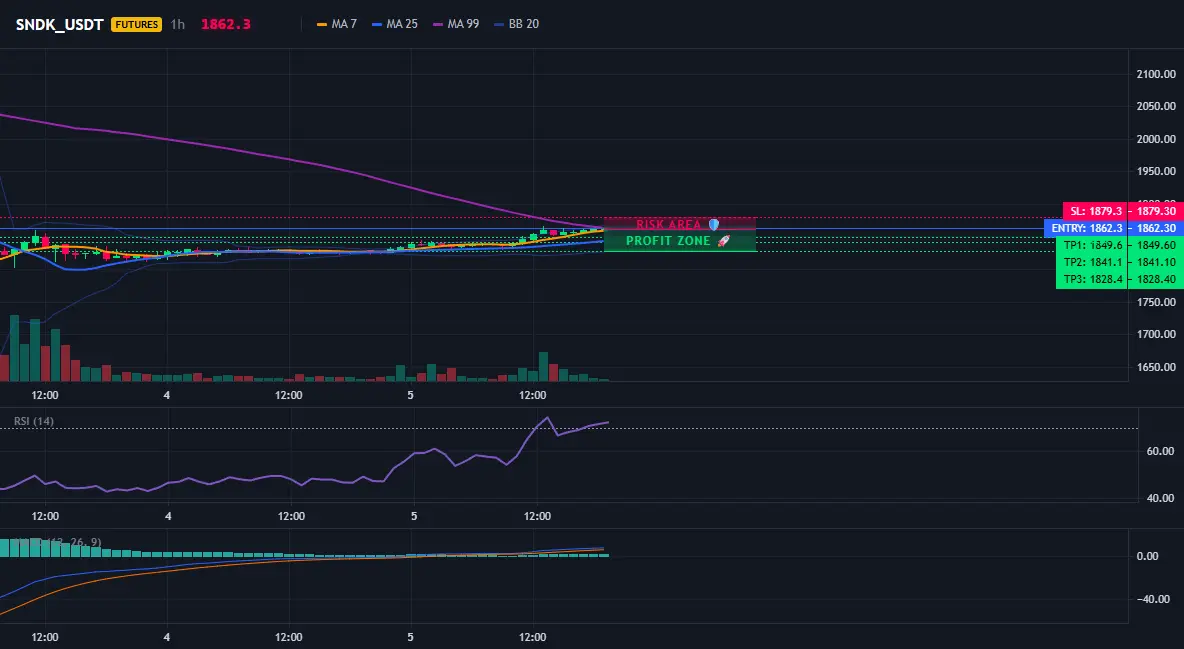
Task: Open the SNDK_USDT symbol selector
Action: (x=60, y=24)
